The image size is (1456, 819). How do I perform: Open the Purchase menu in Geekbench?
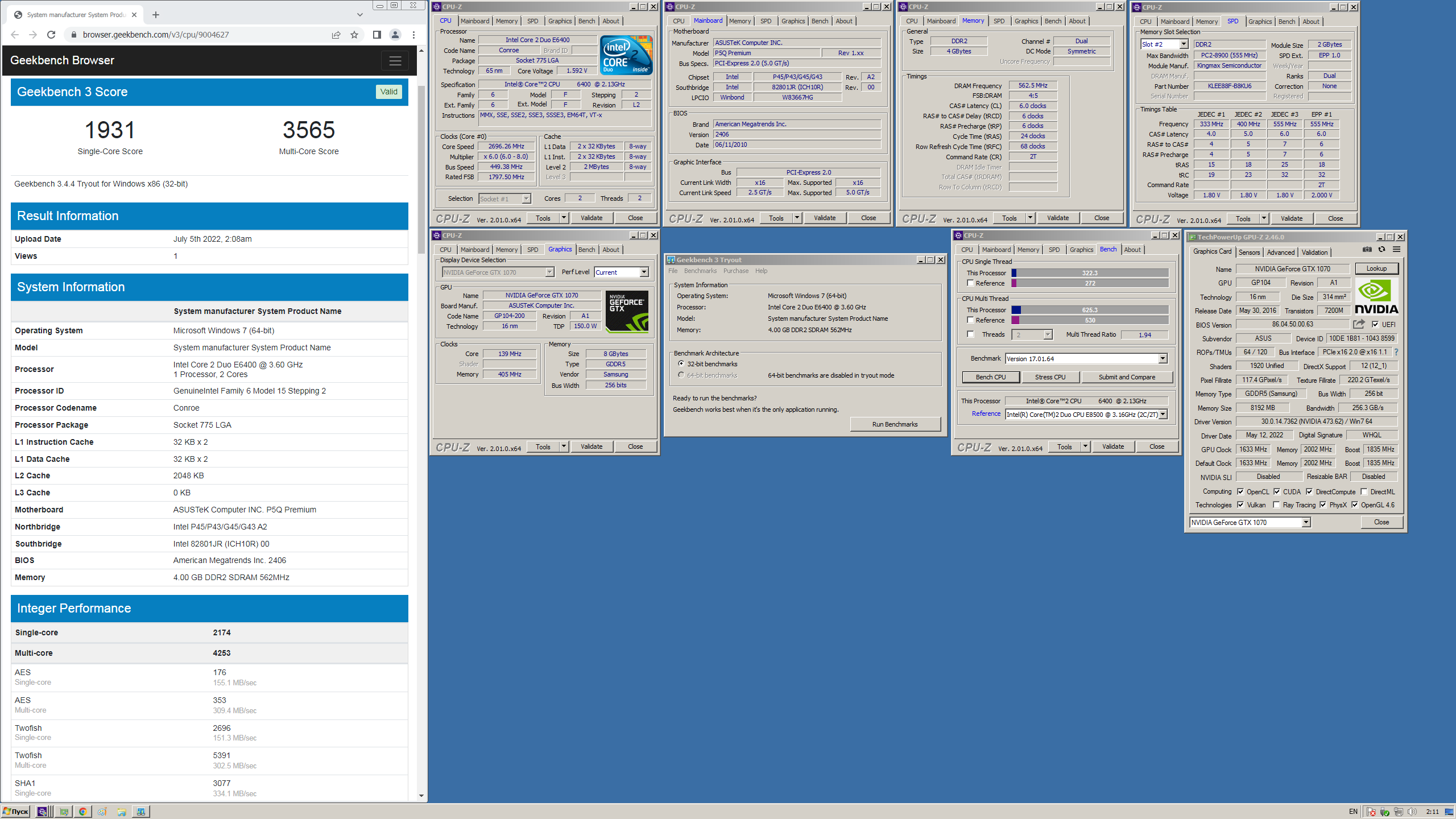(736, 271)
